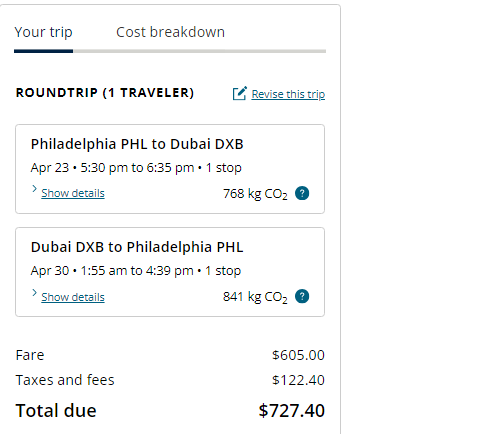Click the pencil edit icon beside Revise this trip
500x434 pixels.
click(x=240, y=93)
